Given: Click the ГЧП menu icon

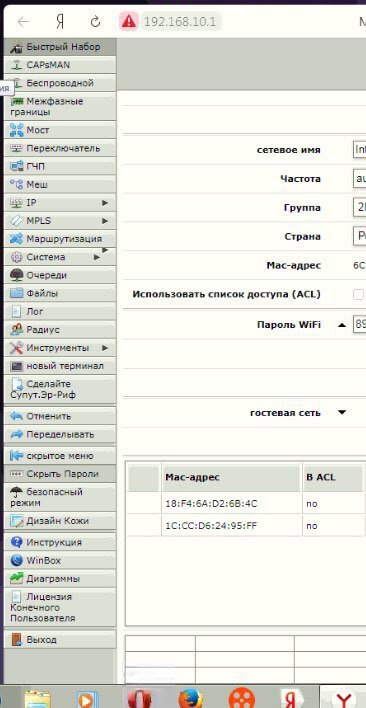Looking at the screenshot, I should 16,167.
